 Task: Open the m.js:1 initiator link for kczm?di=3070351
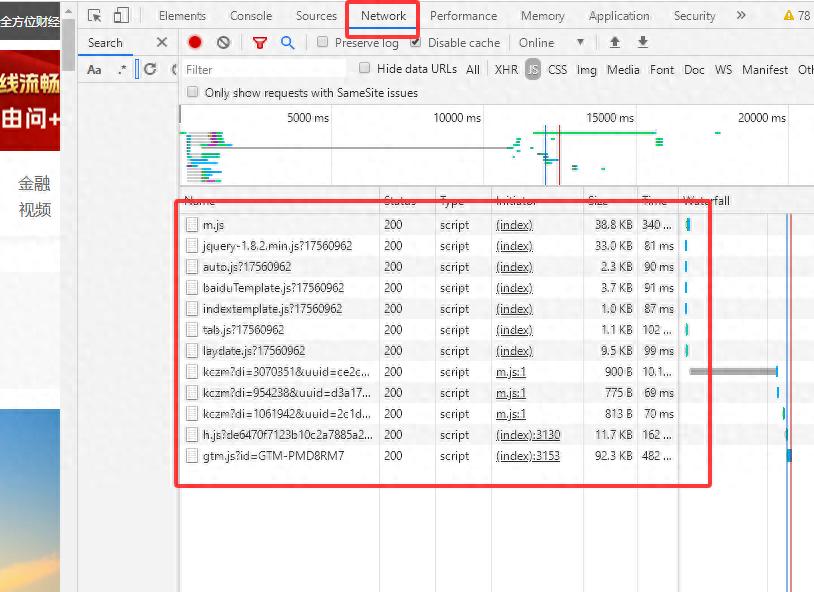coord(511,372)
